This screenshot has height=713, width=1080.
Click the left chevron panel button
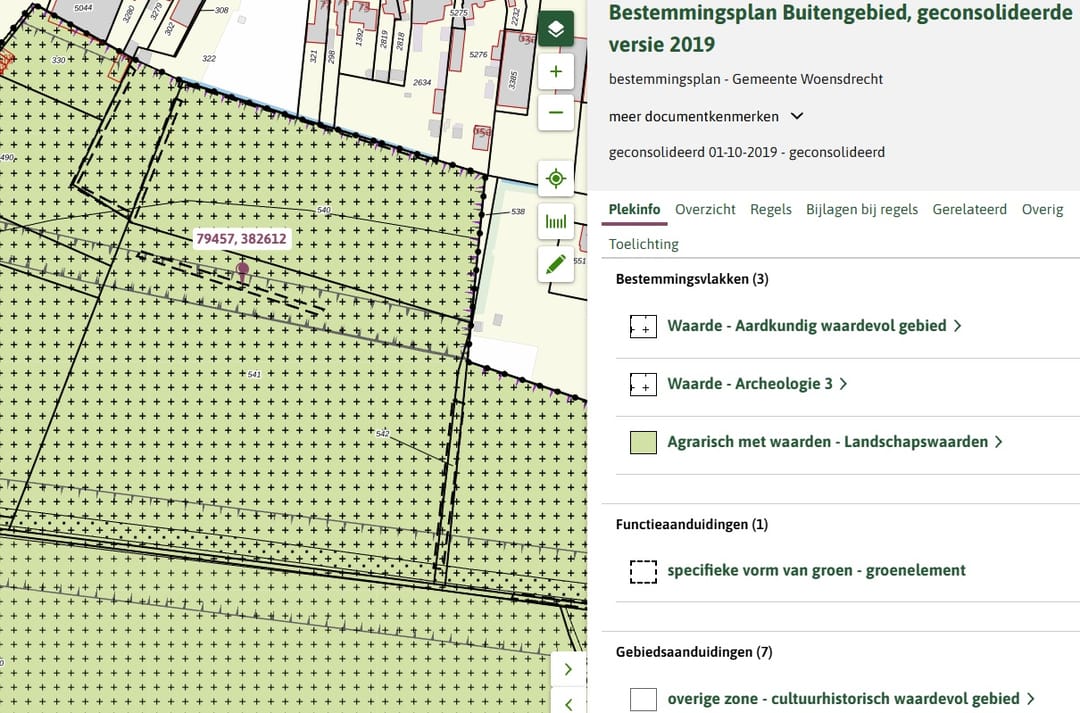point(568,702)
